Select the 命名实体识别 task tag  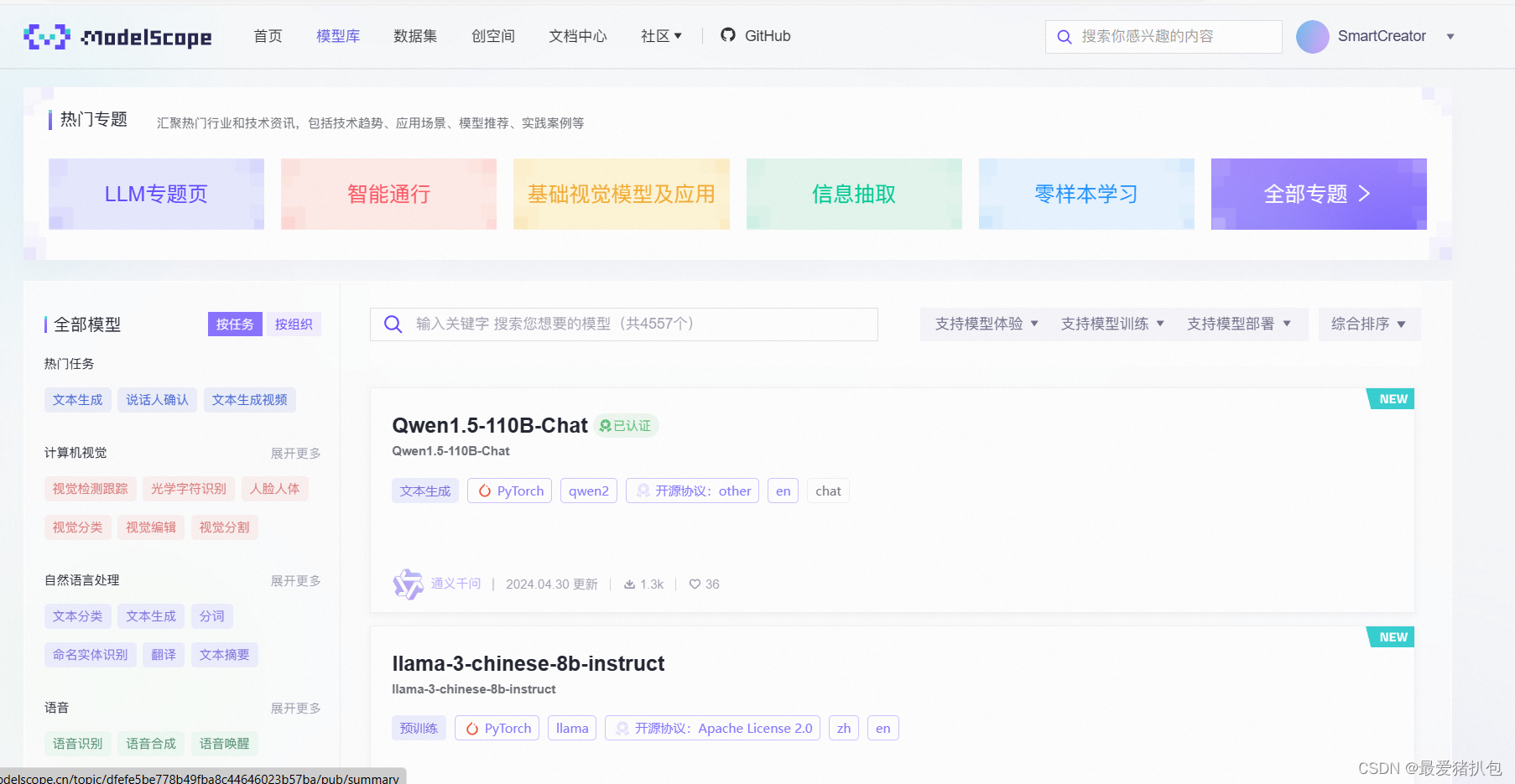91,655
